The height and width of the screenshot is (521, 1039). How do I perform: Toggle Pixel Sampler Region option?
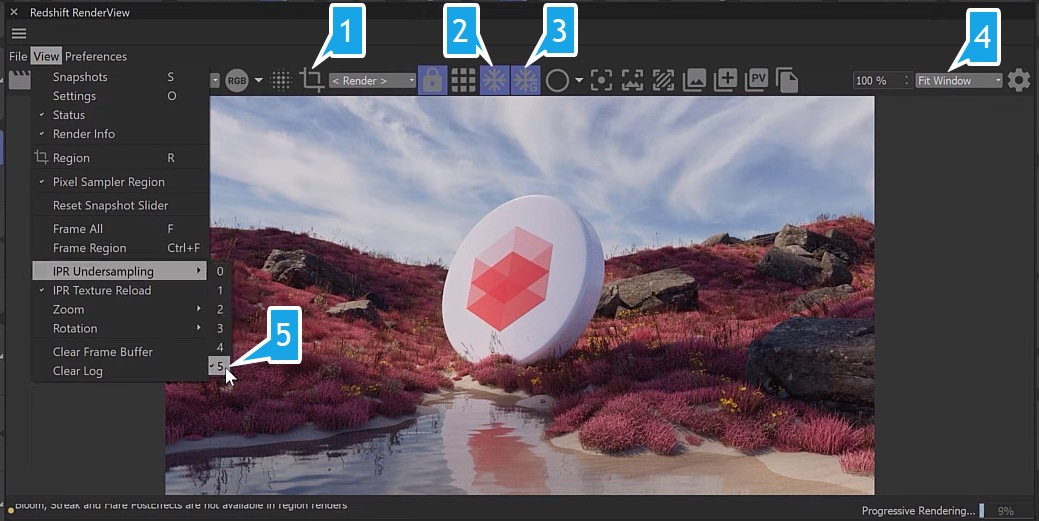point(120,182)
